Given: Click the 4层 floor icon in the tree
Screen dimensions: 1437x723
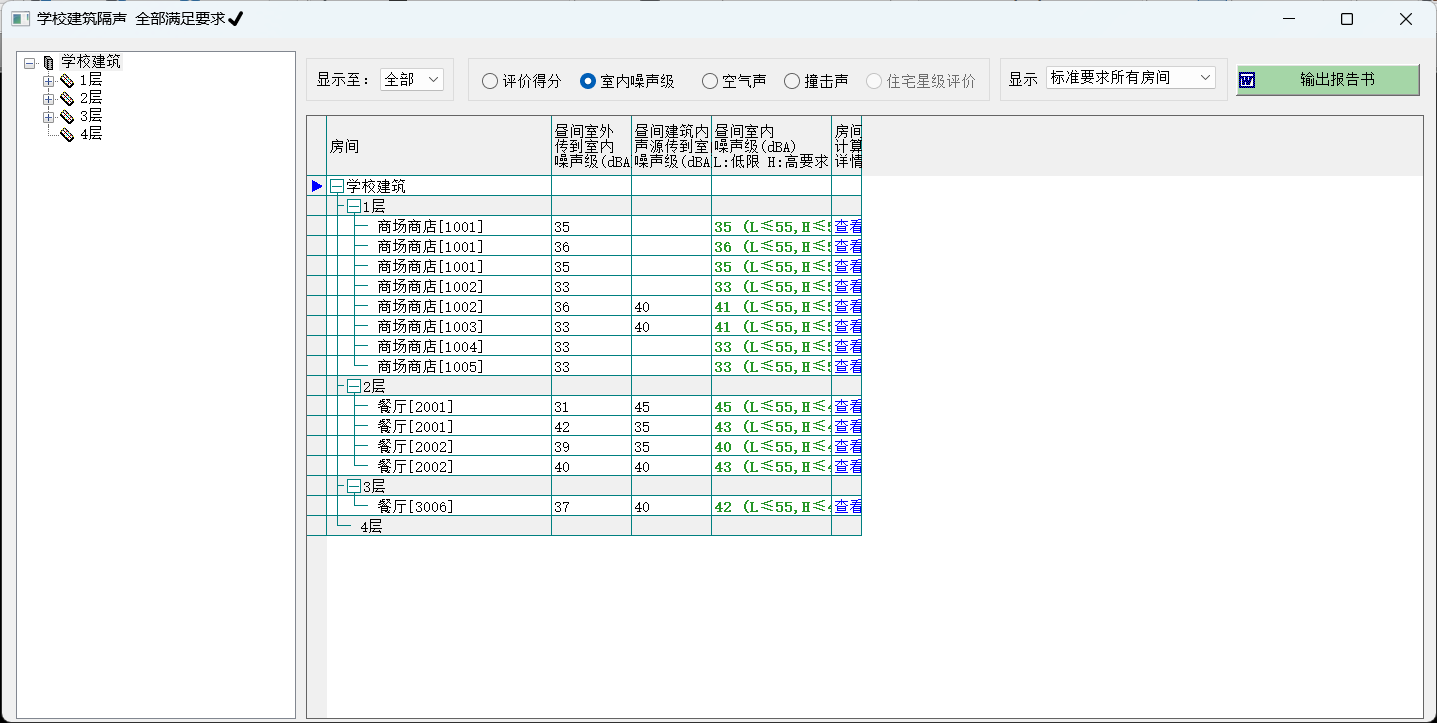Looking at the screenshot, I should point(67,134).
